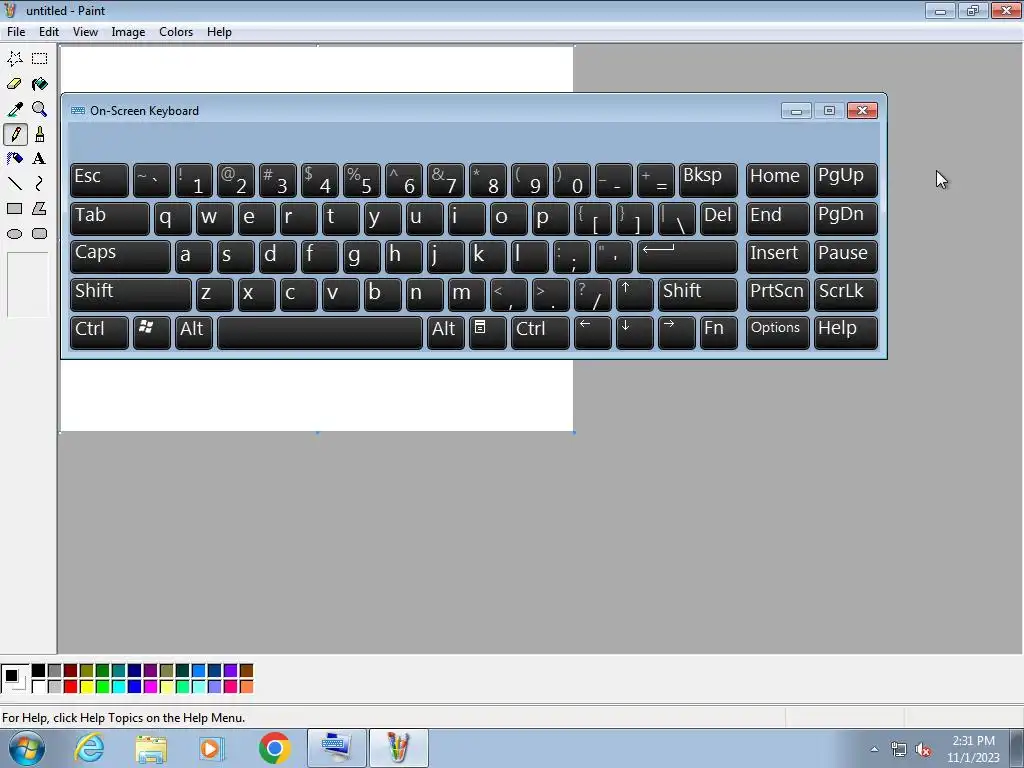
Task: Toggle the right Shift key
Action: 697,295
